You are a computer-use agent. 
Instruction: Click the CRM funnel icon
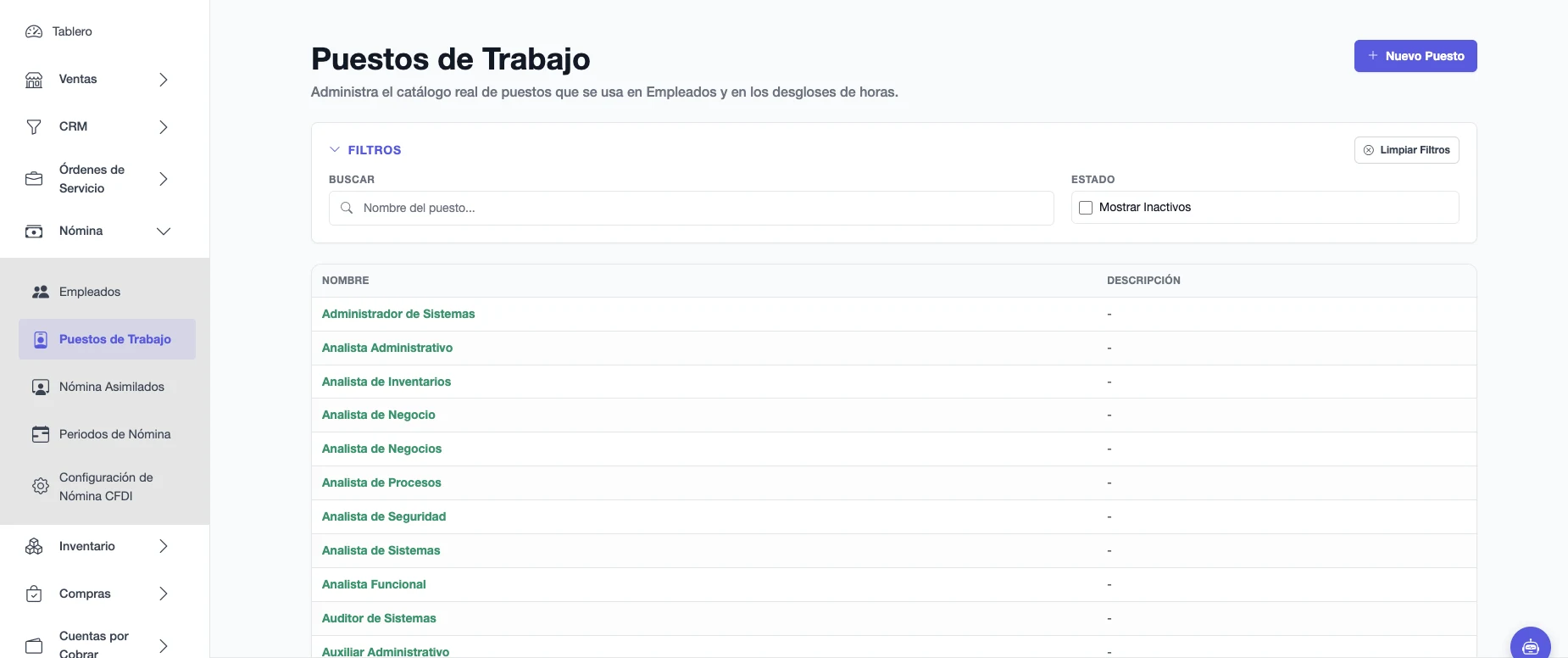pyautogui.click(x=34, y=127)
